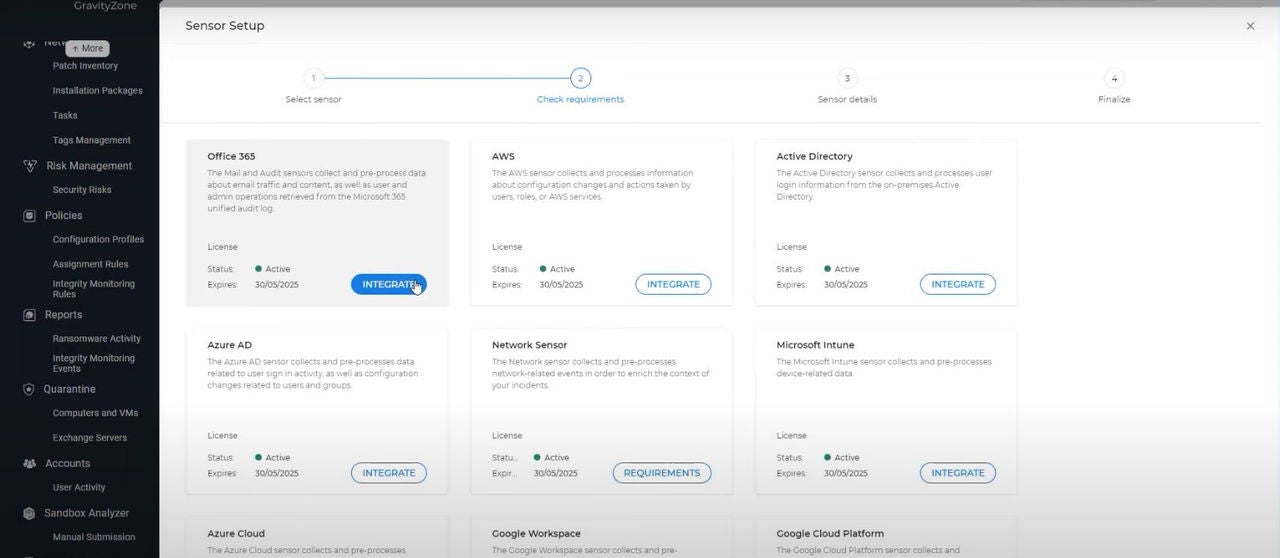
Task: Open Reports section
Action: pos(63,315)
